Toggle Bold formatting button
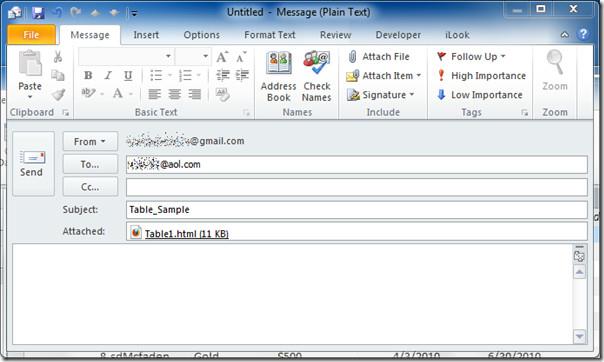Image resolution: width=604 pixels, height=362 pixels. tap(88, 76)
